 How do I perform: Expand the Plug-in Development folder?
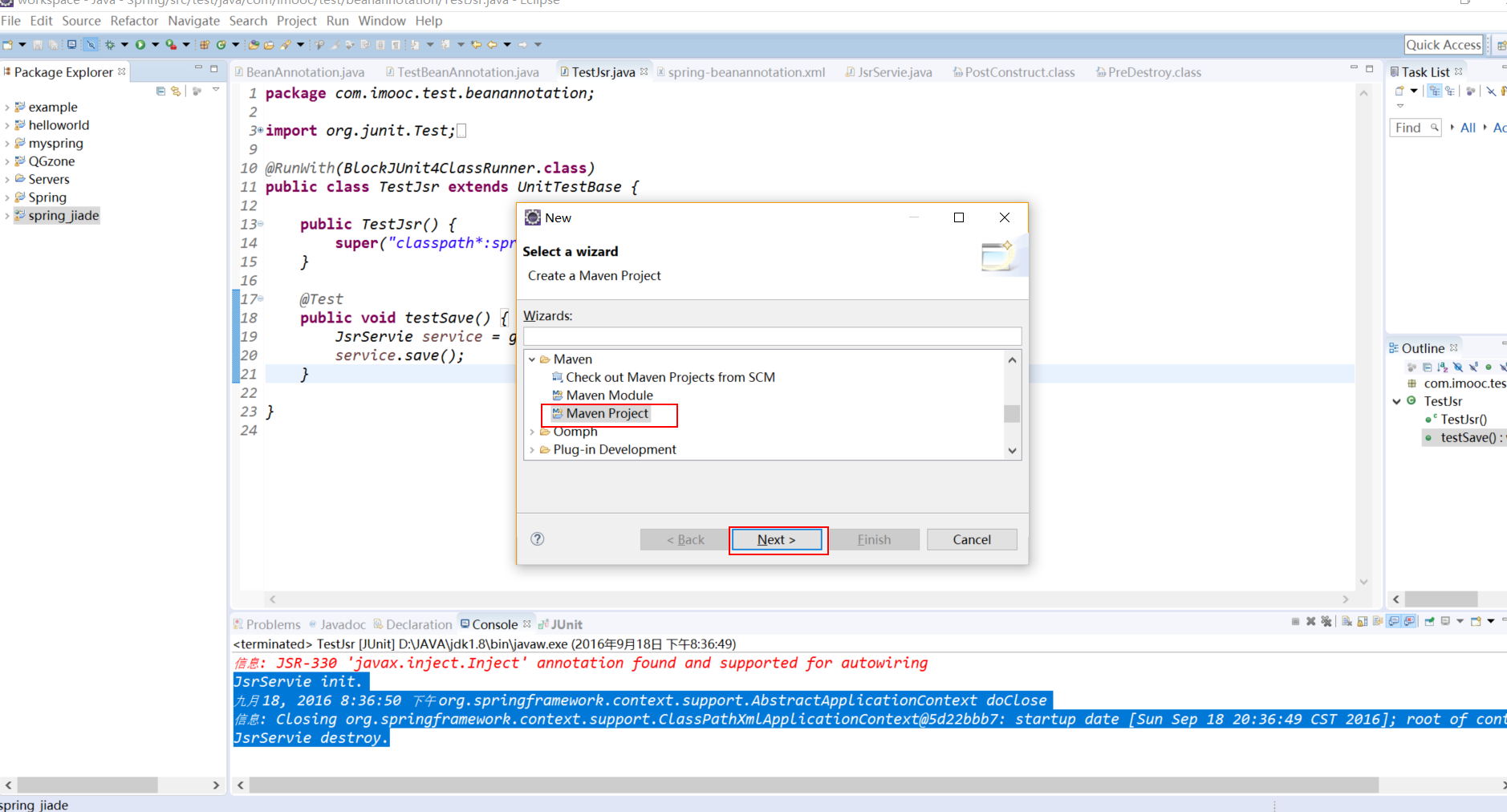point(532,450)
